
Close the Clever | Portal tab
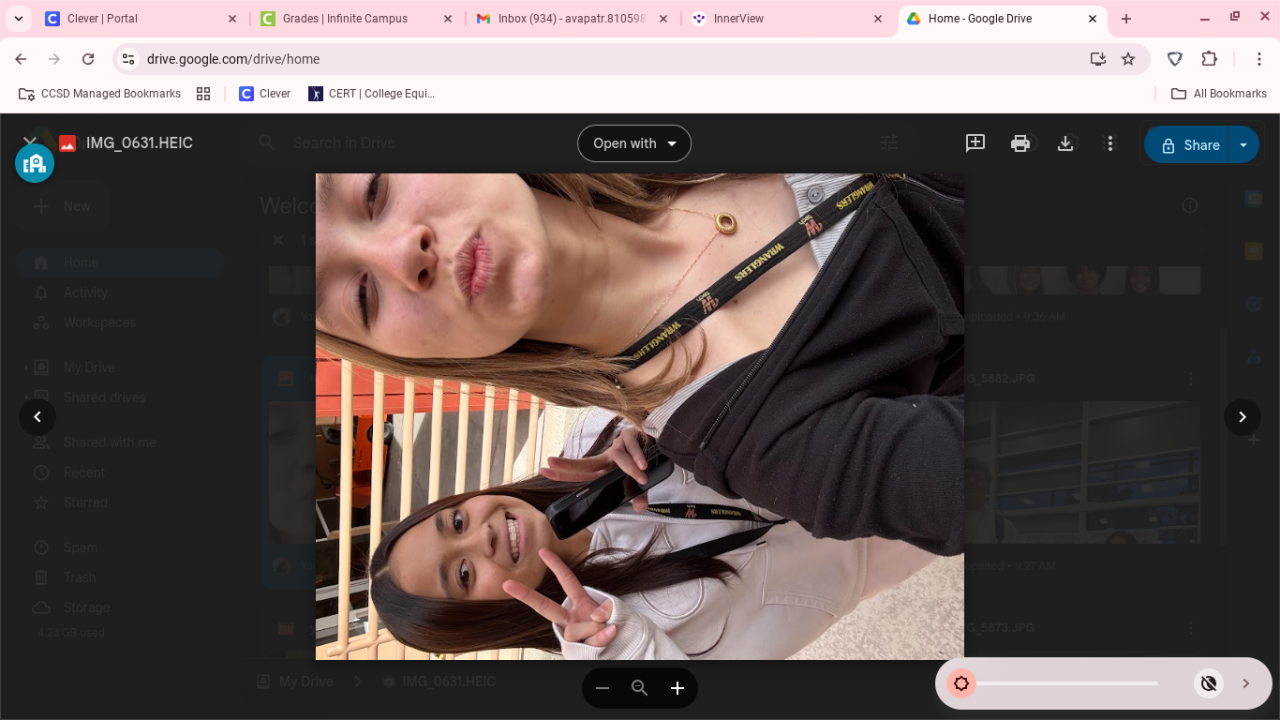click(x=232, y=19)
